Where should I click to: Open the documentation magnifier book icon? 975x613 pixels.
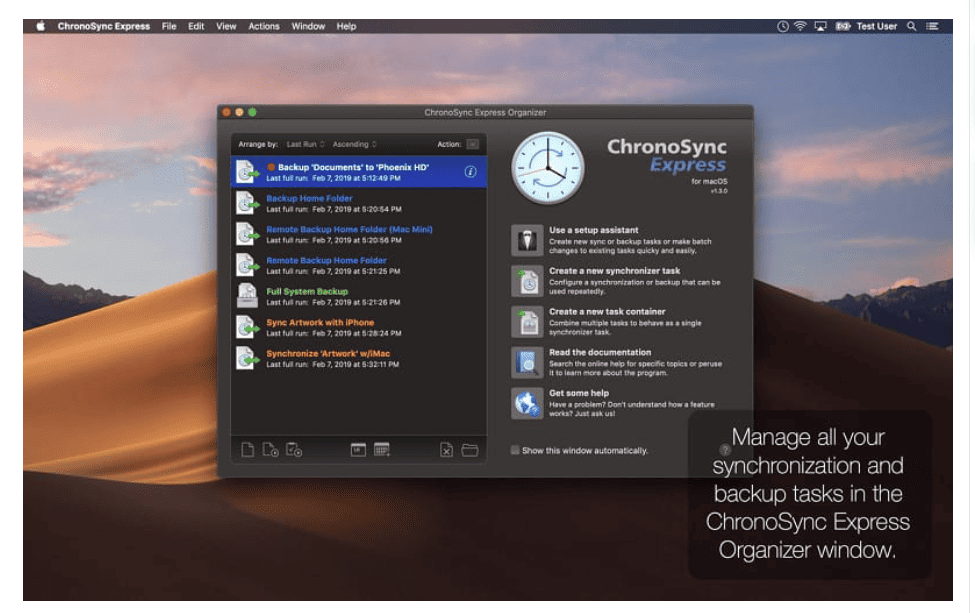point(527,362)
